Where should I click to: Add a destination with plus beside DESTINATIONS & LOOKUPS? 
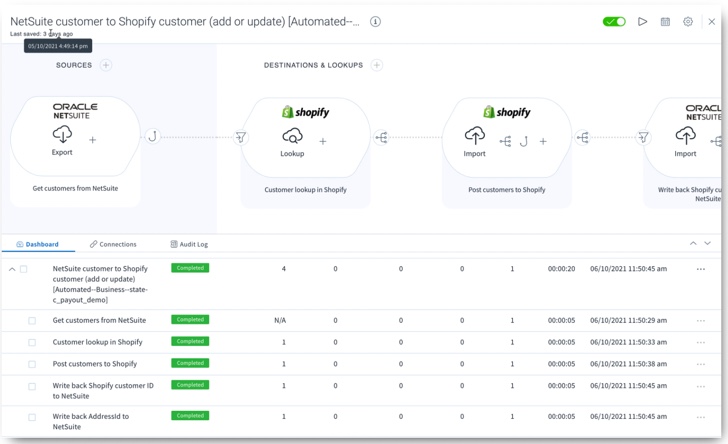pyautogui.click(x=377, y=65)
